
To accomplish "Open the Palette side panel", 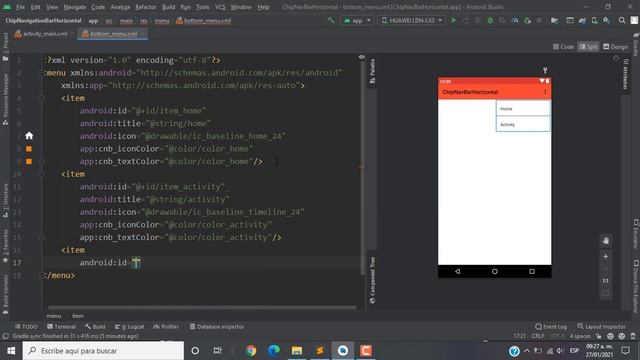I will click(x=372, y=71).
